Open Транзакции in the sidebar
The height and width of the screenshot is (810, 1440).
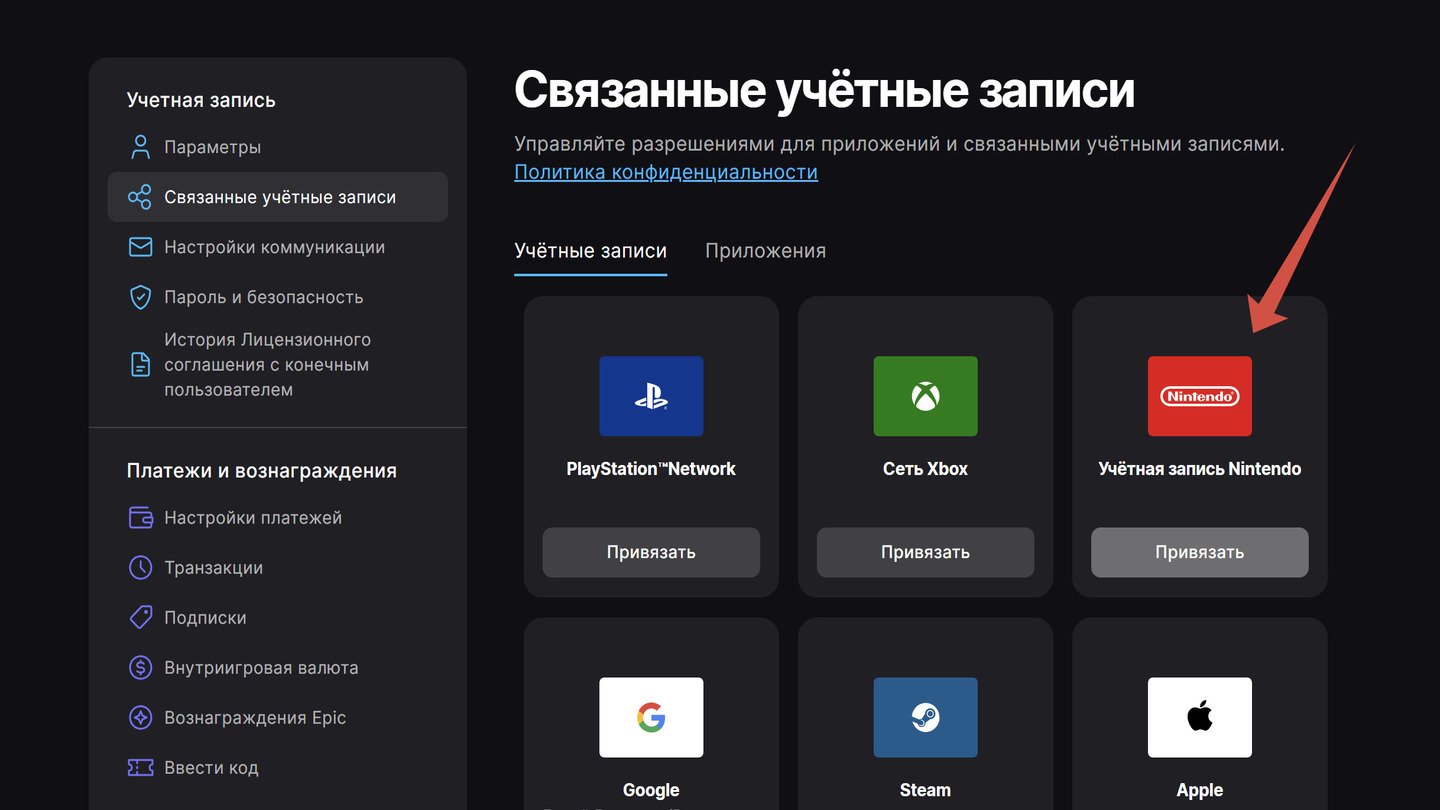click(x=277, y=568)
